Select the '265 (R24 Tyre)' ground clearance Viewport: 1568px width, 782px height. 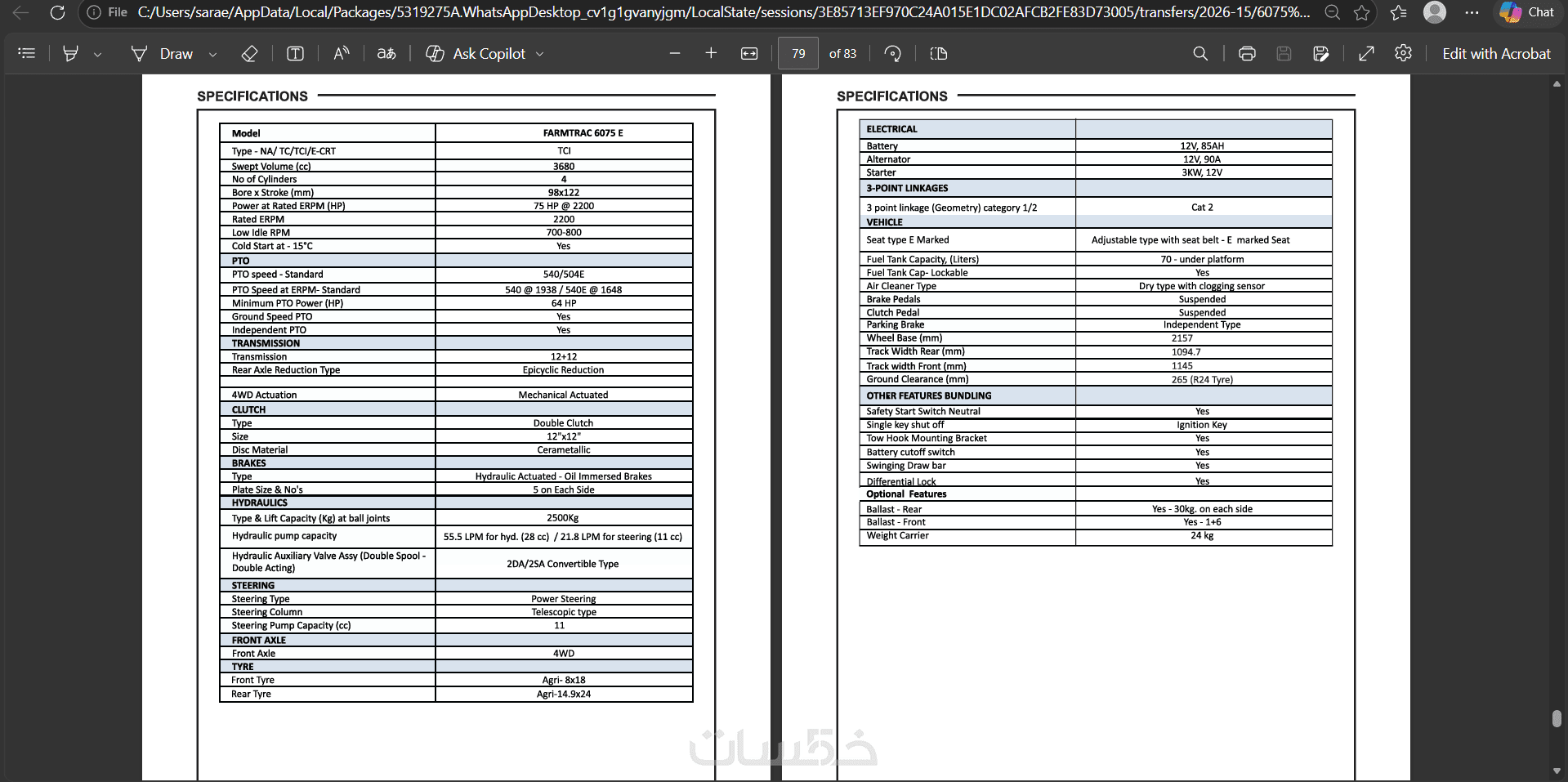(x=1202, y=379)
